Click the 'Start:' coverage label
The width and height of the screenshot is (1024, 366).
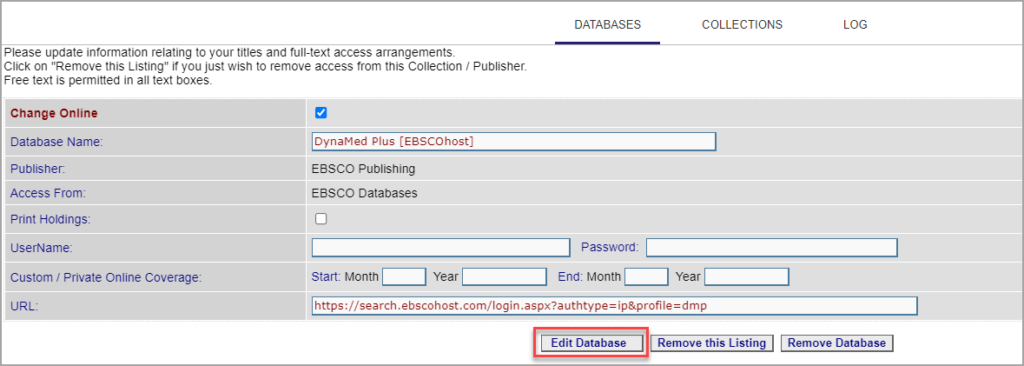click(327, 276)
